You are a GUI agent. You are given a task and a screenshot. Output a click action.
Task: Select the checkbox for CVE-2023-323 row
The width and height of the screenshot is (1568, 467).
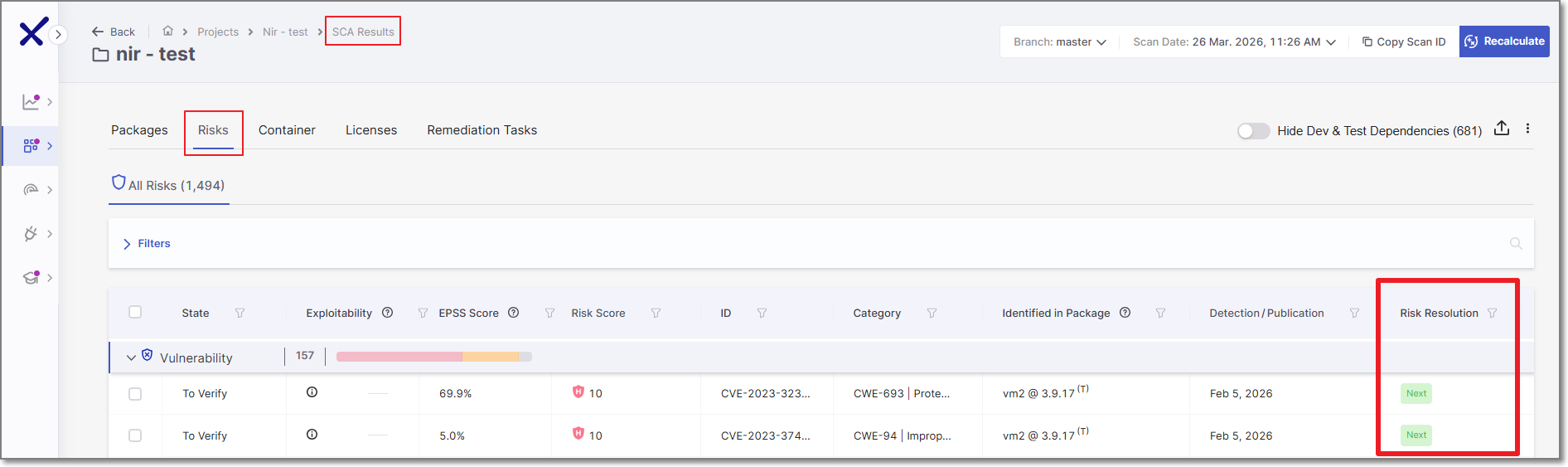(135, 394)
